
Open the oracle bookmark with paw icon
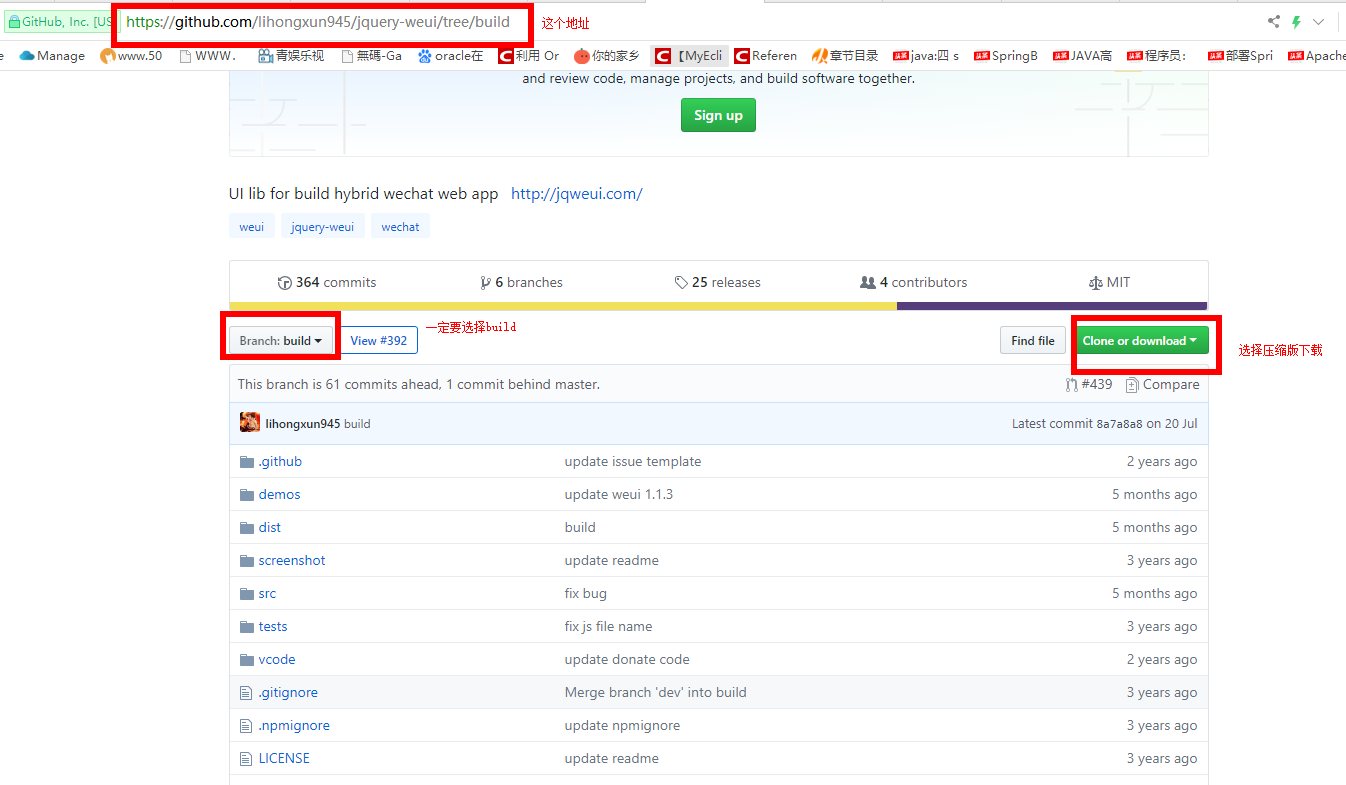(x=450, y=56)
